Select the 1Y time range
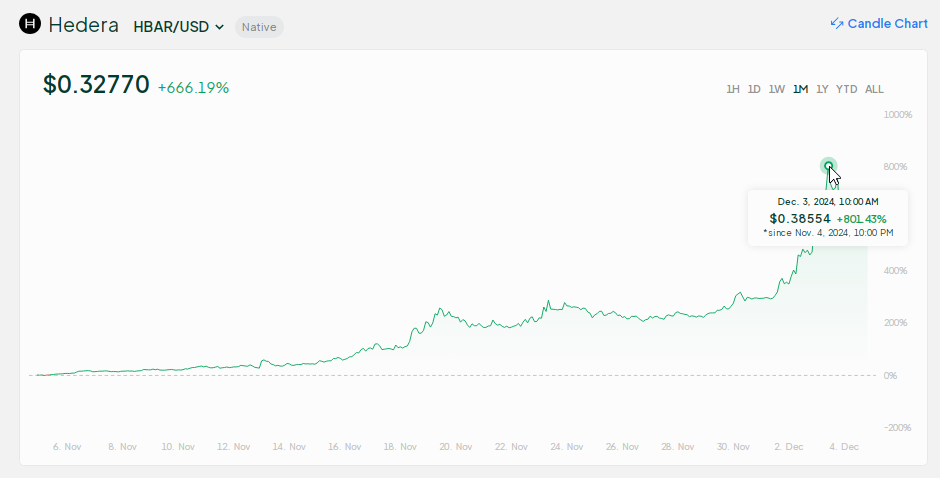 822,89
